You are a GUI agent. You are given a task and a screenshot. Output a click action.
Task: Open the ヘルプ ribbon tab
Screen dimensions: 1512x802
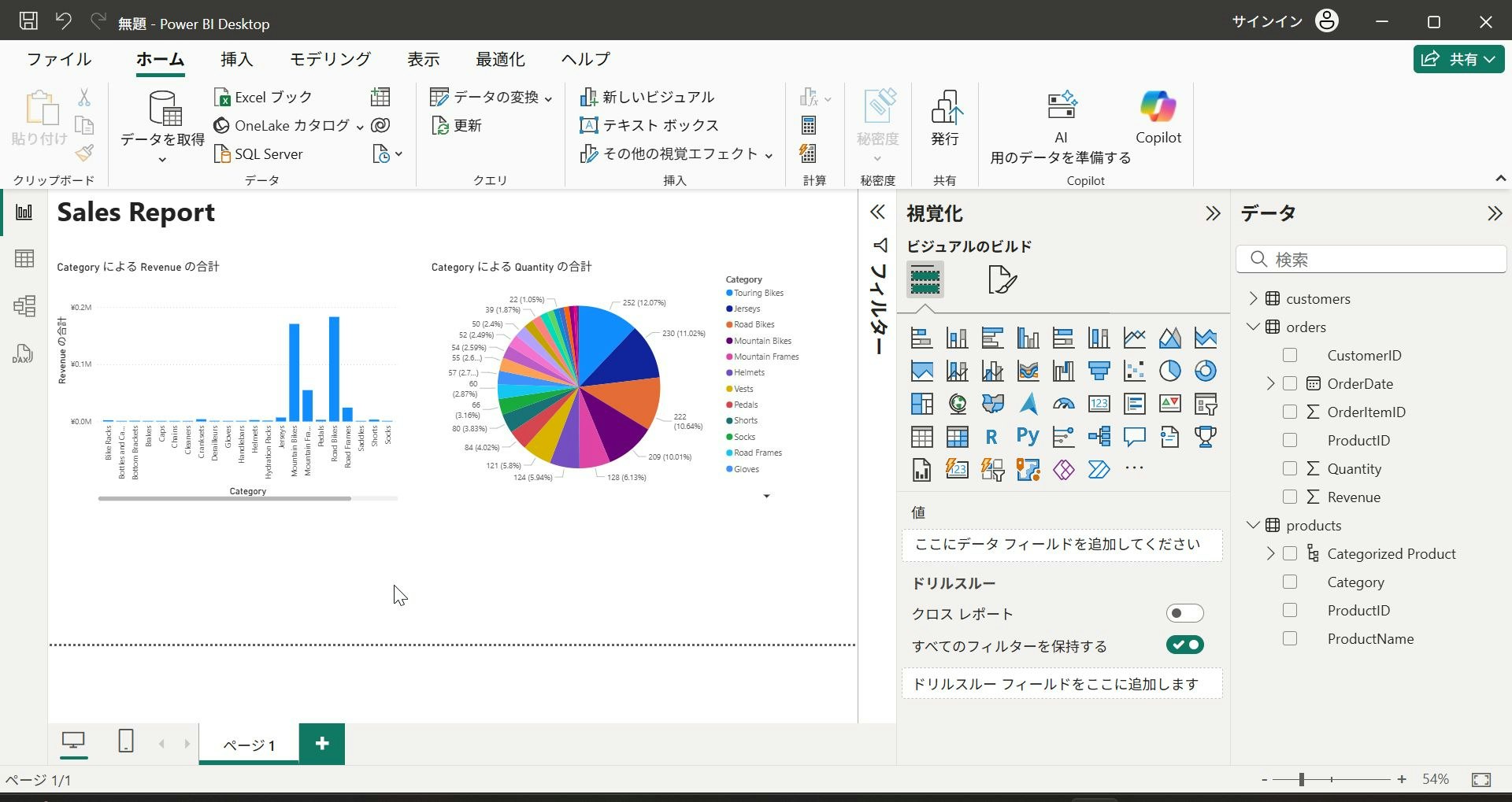(x=585, y=59)
